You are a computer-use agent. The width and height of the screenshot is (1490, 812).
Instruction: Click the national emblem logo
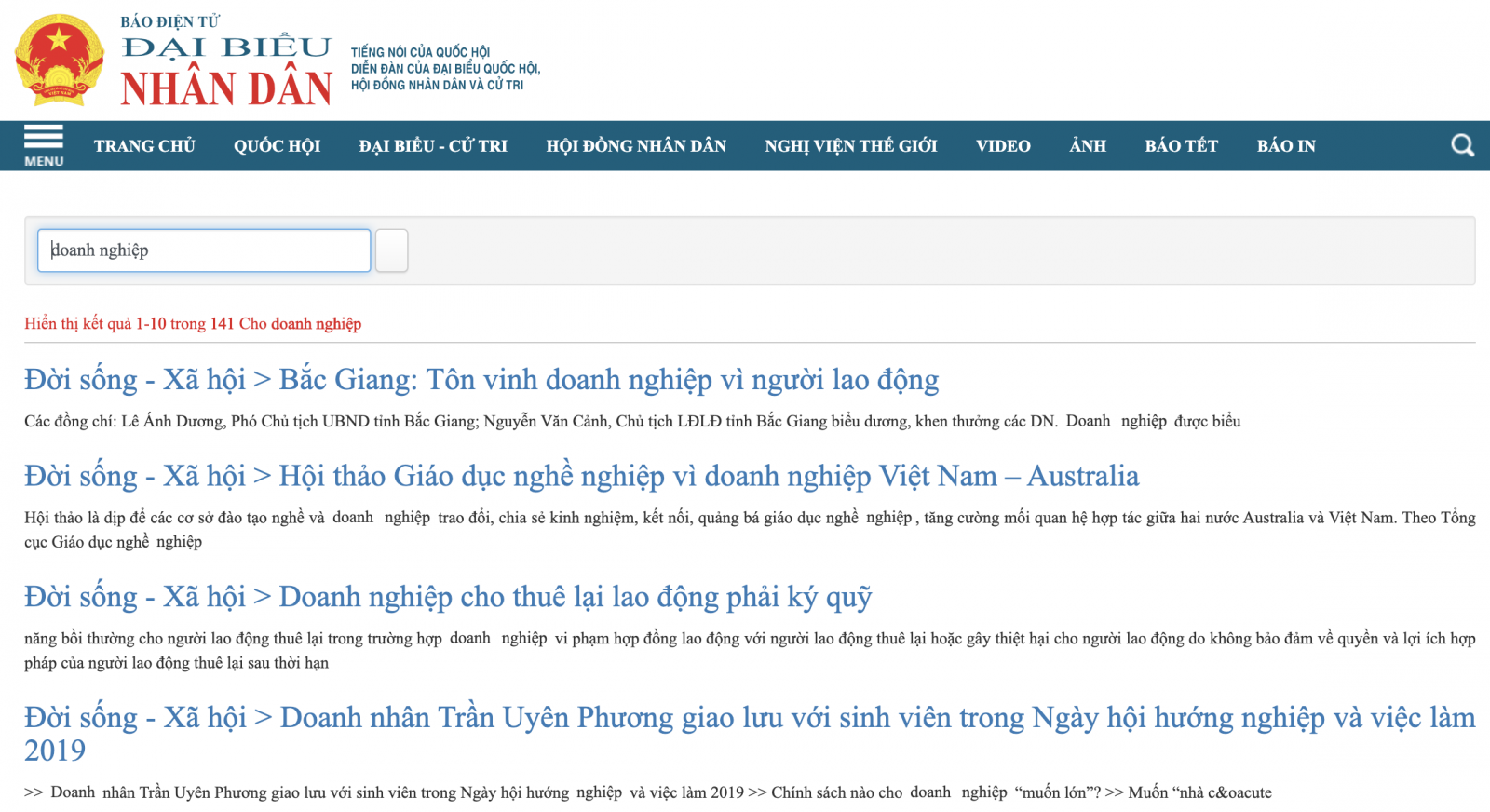tap(60, 60)
